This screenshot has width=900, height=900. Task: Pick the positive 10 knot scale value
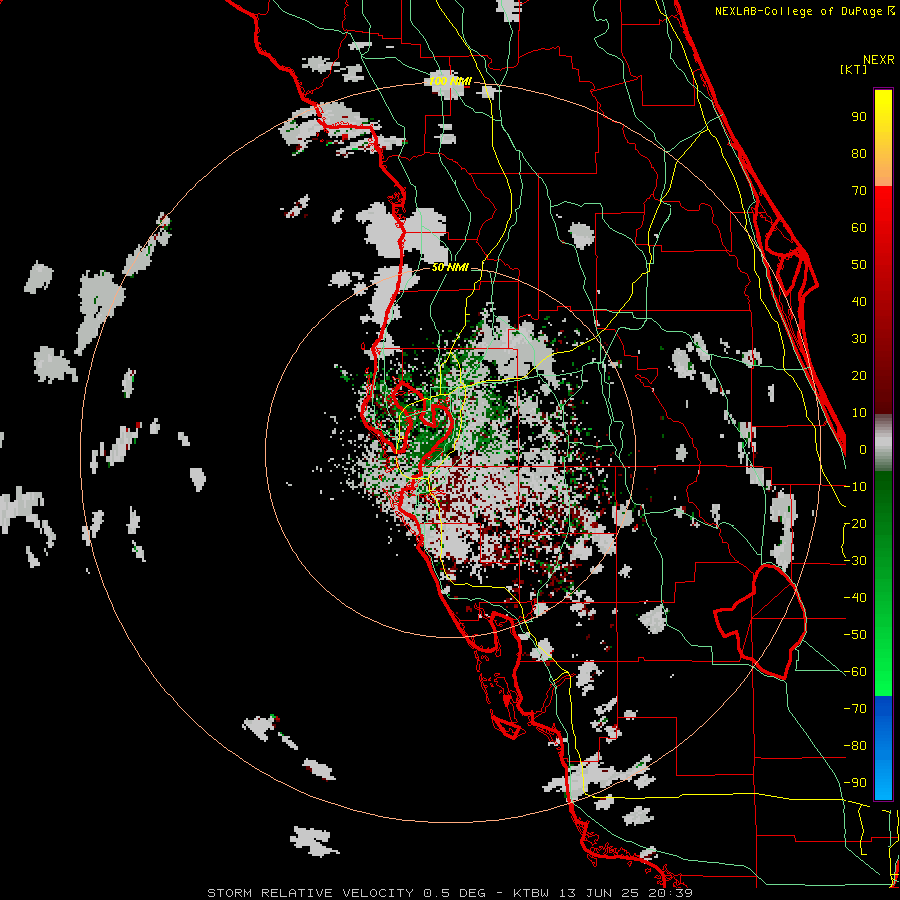coord(859,413)
